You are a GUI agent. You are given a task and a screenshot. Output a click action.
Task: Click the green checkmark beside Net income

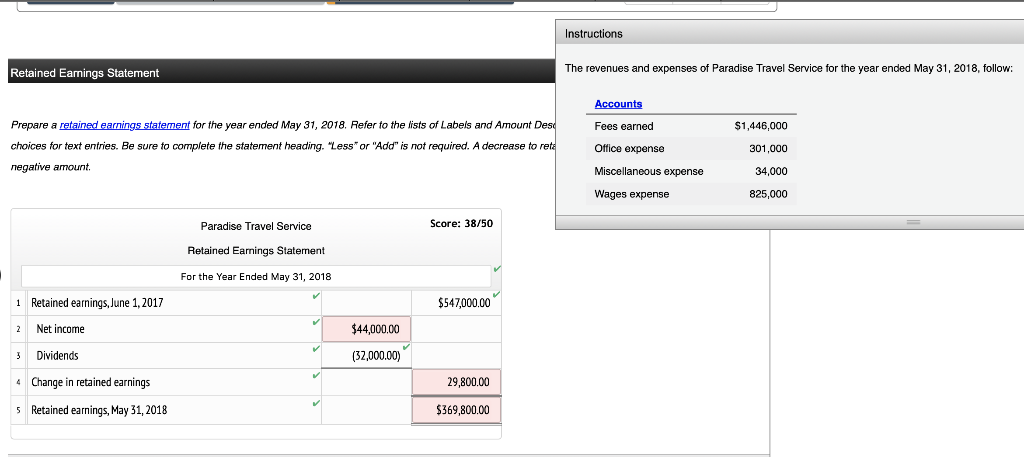click(x=315, y=323)
